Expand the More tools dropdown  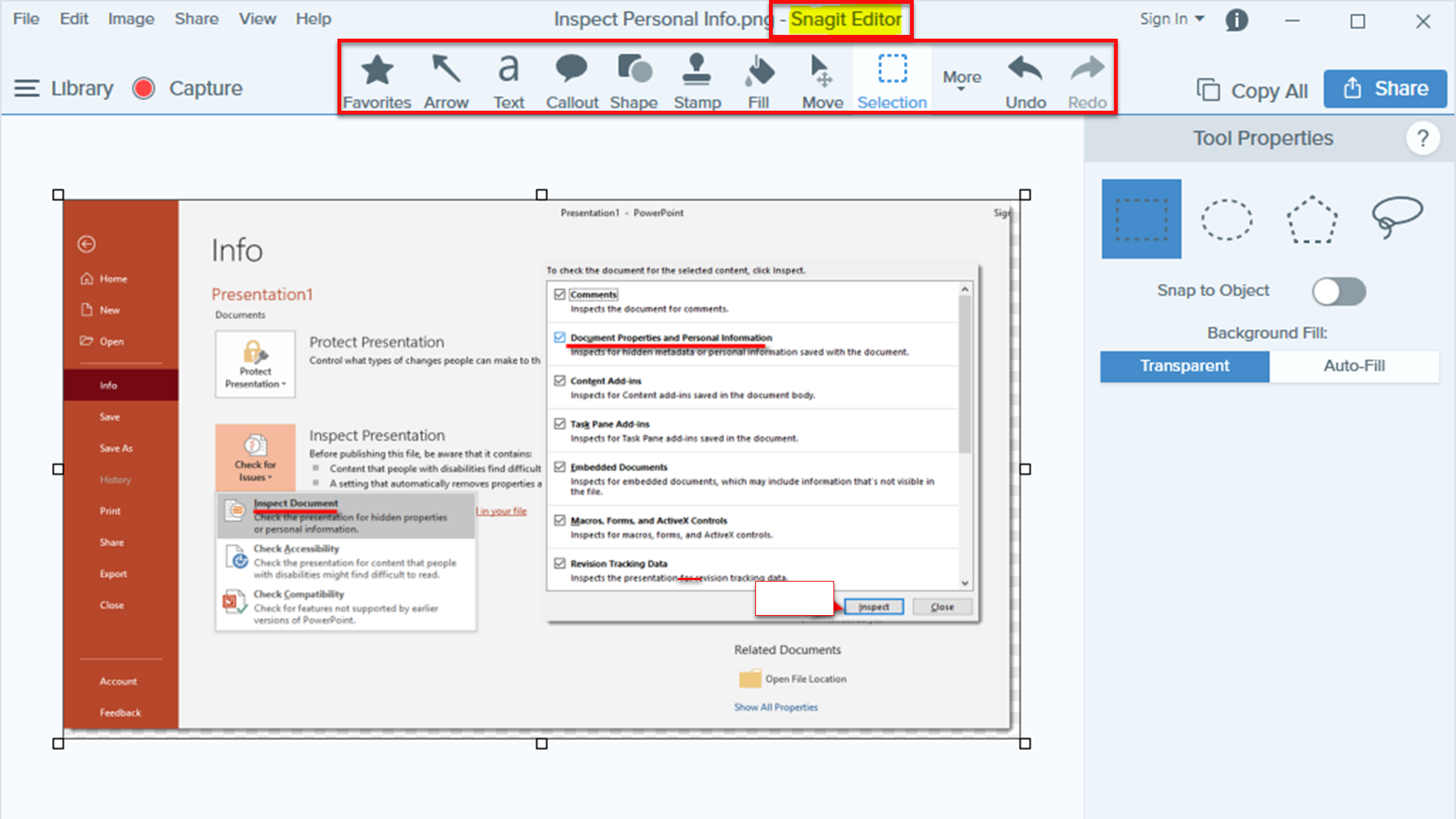pos(962,80)
